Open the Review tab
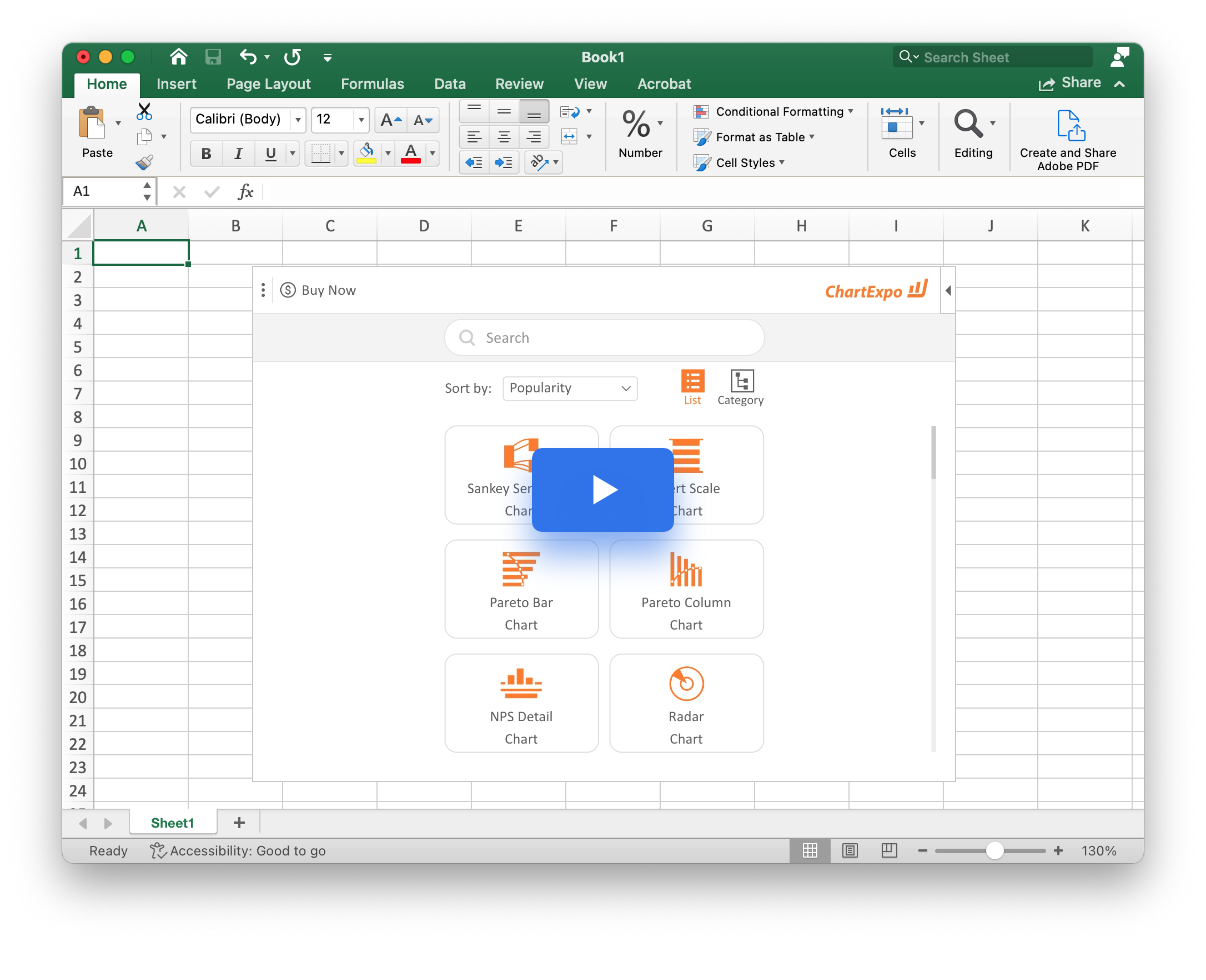This screenshot has height=980, width=1206. click(x=520, y=84)
